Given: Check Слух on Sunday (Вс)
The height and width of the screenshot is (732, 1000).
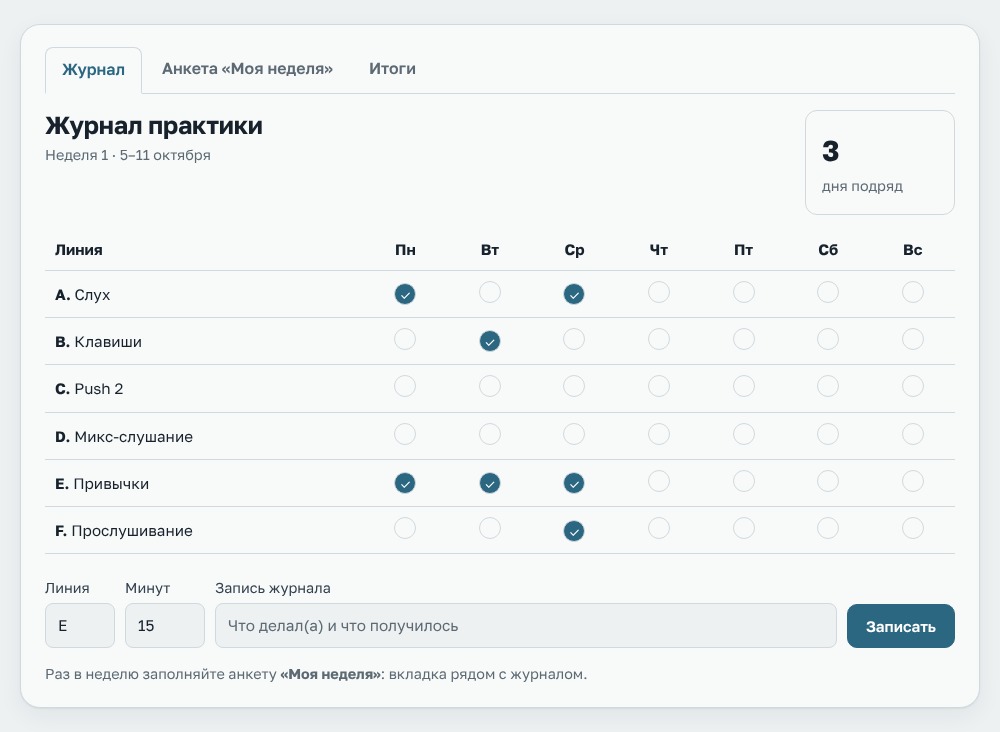Looking at the screenshot, I should tap(913, 292).
